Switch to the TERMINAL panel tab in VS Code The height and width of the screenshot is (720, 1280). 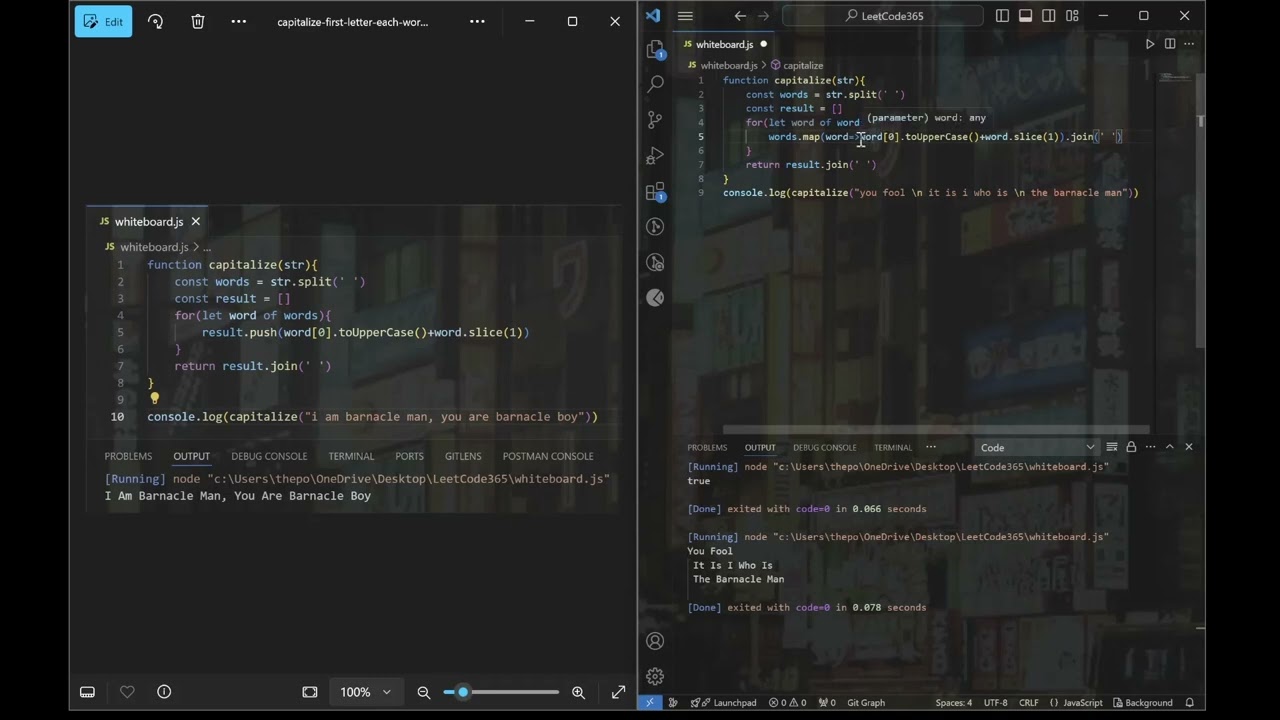[x=893, y=447]
